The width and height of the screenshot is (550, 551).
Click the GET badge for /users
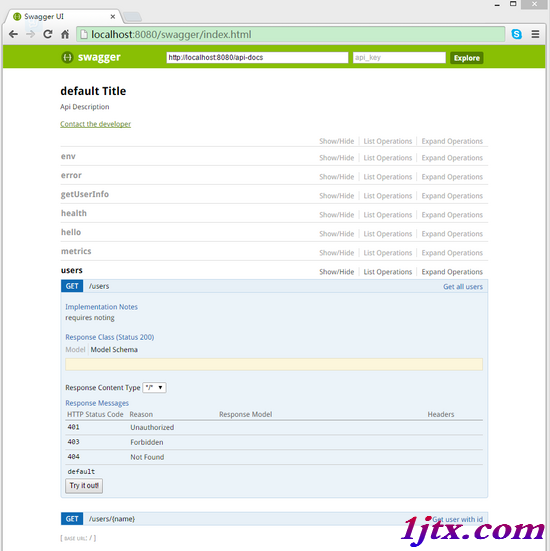[x=72, y=286]
